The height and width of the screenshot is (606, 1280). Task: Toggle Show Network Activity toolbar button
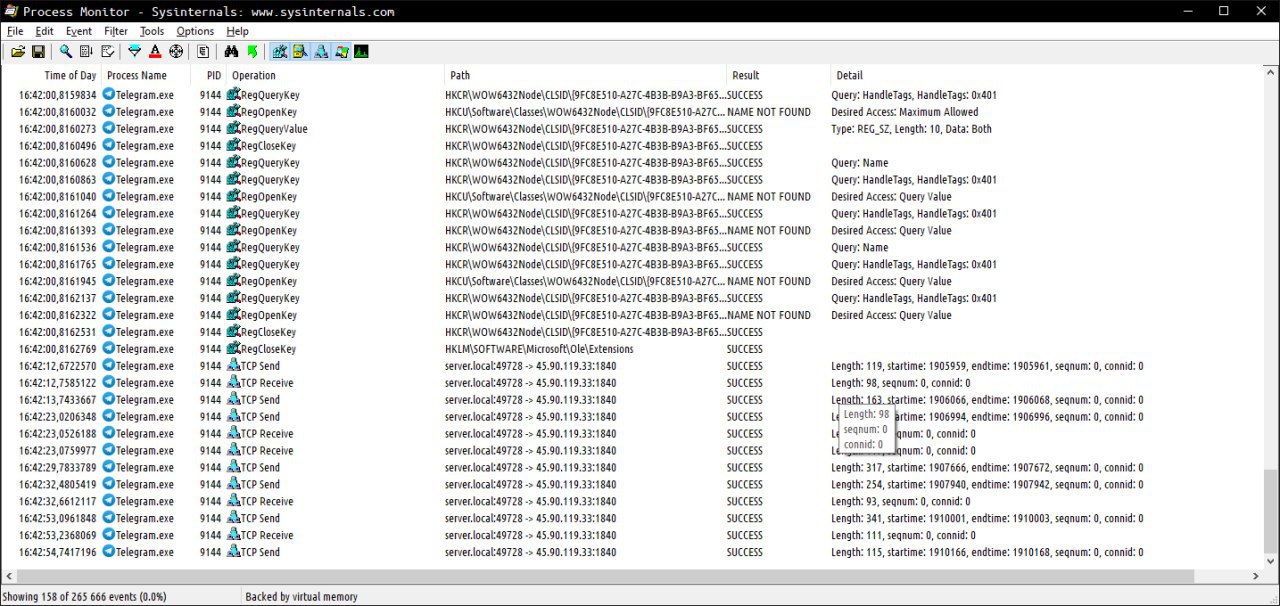click(x=321, y=51)
